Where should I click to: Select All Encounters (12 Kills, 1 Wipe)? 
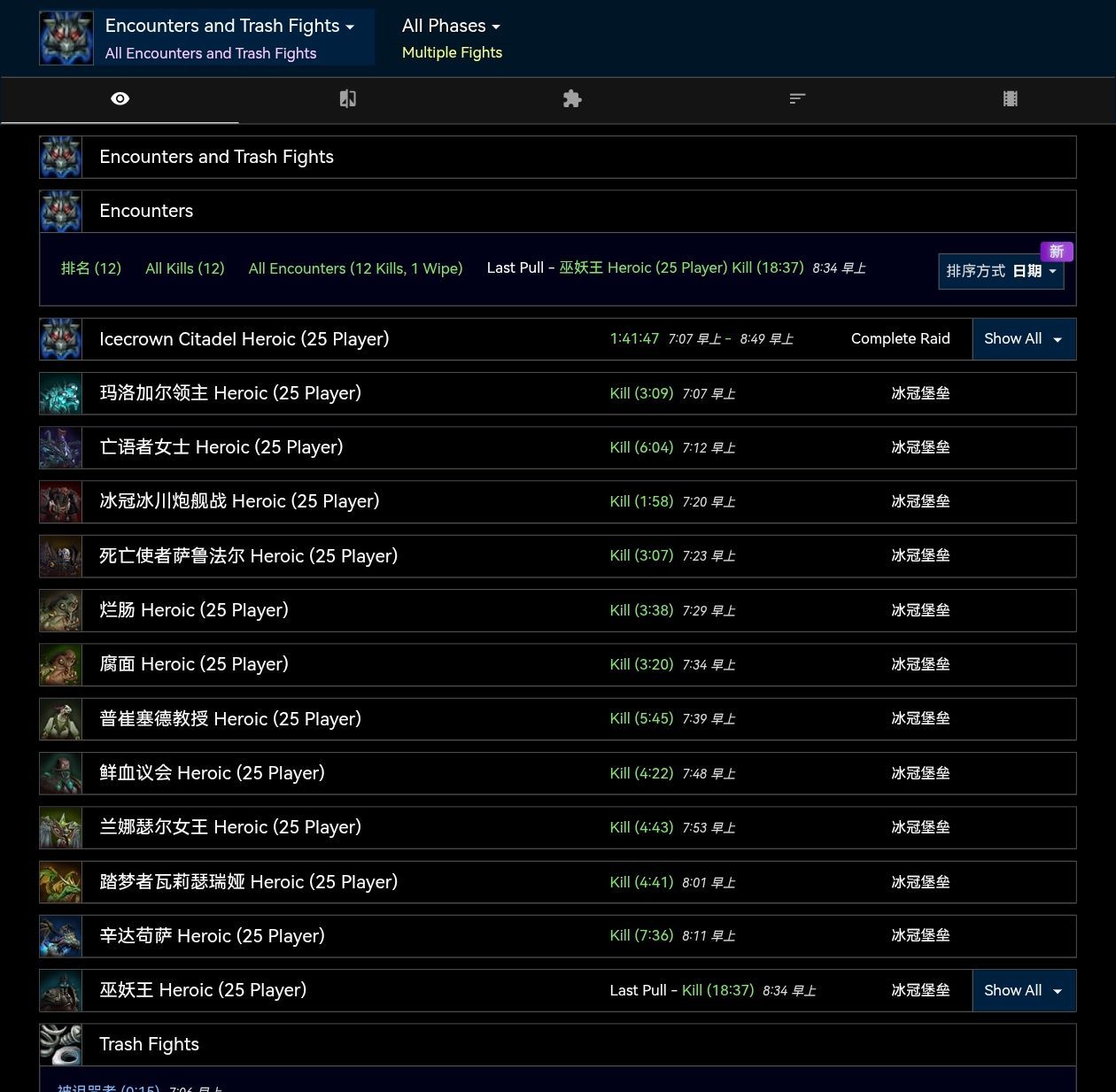pos(355,268)
